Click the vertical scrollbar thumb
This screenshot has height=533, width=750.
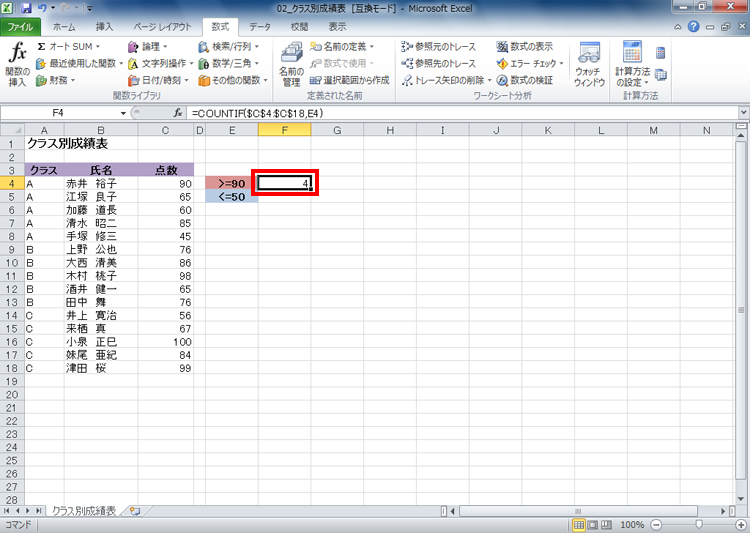pyautogui.click(x=741, y=310)
